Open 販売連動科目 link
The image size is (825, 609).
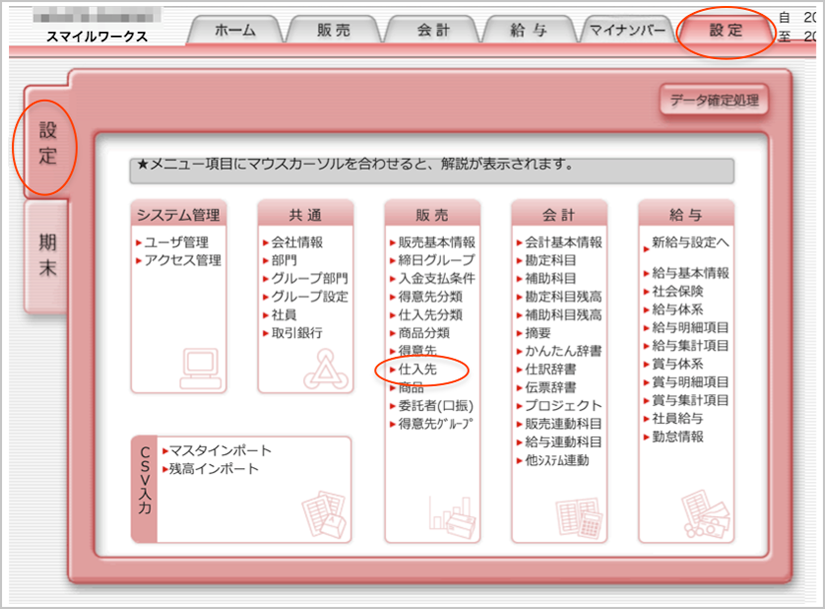click(564, 424)
